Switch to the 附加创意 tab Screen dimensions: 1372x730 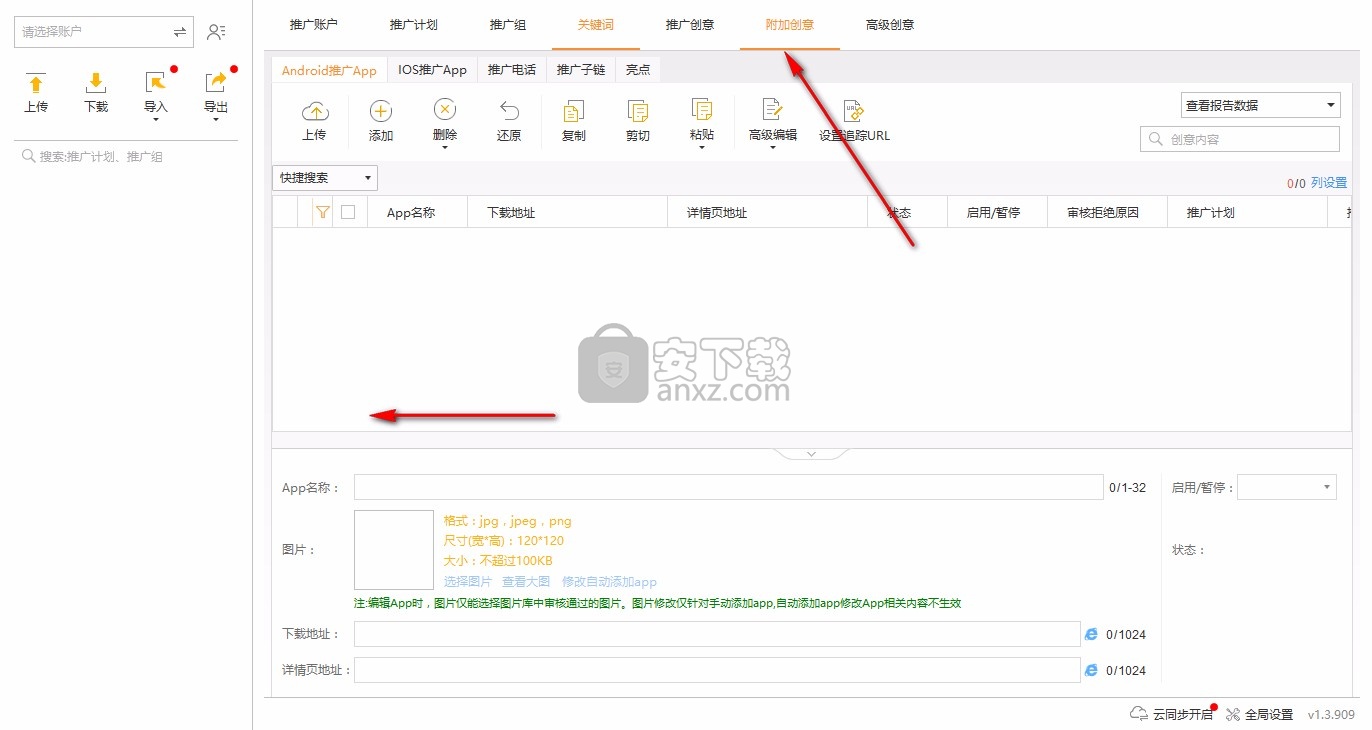(790, 25)
